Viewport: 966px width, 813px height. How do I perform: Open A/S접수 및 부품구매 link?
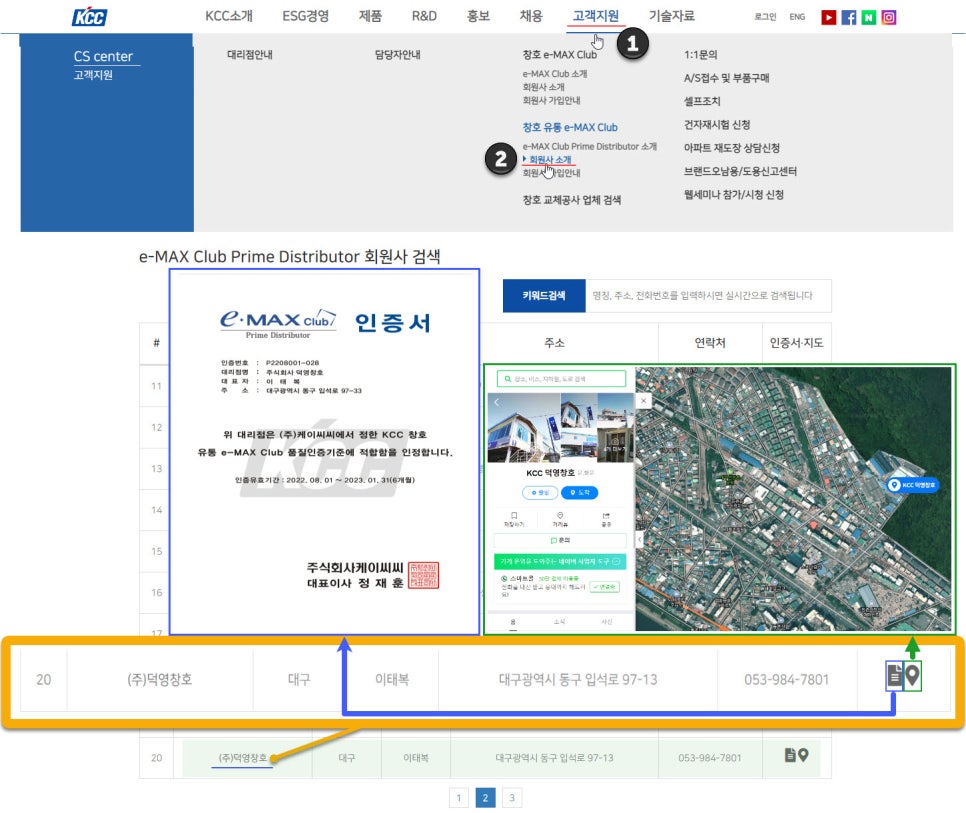[726, 78]
